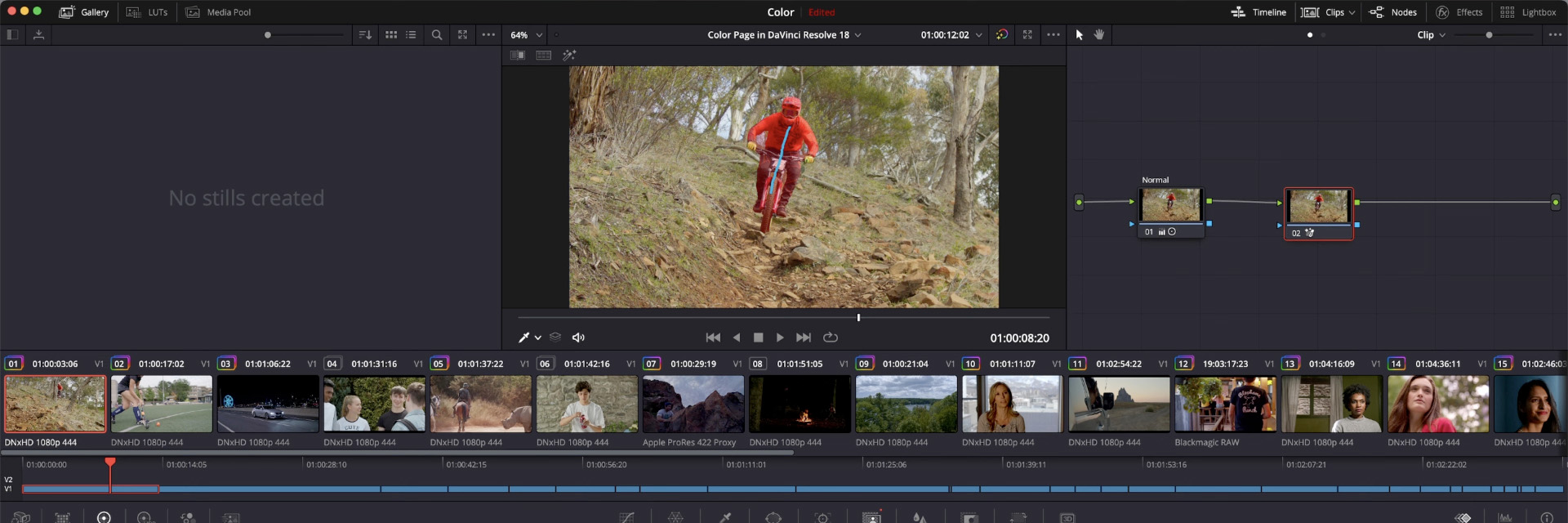Toggle loop playback in viewer
Screen dimensions: 1568x523
click(831, 337)
